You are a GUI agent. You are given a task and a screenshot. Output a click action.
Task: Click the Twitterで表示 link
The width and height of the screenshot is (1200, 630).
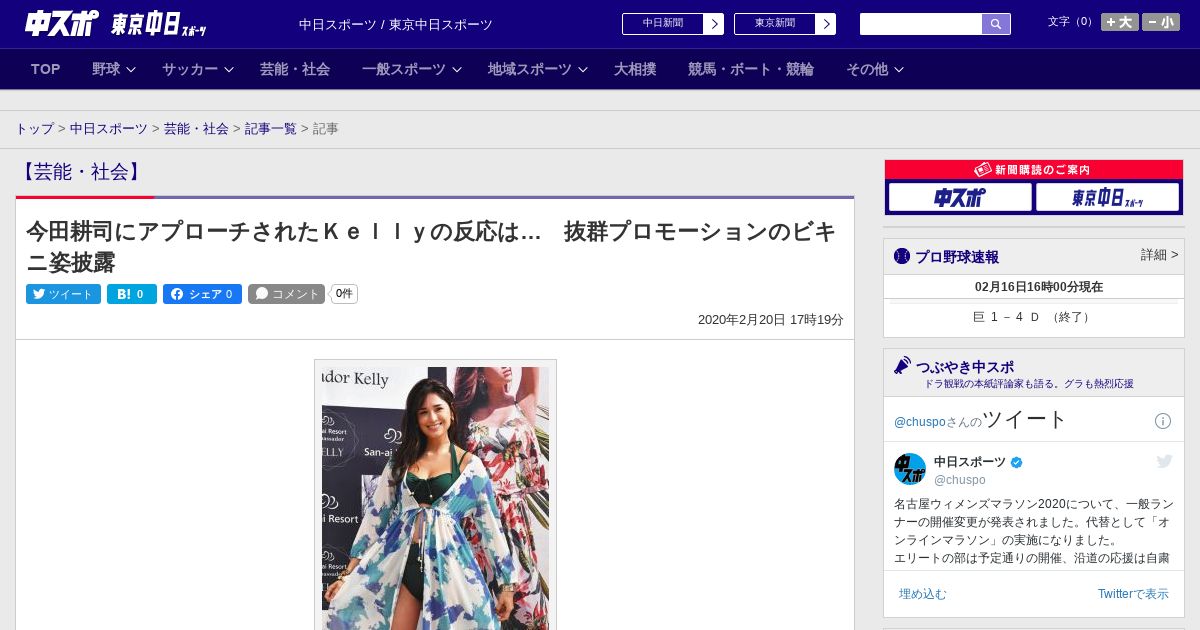1133,594
